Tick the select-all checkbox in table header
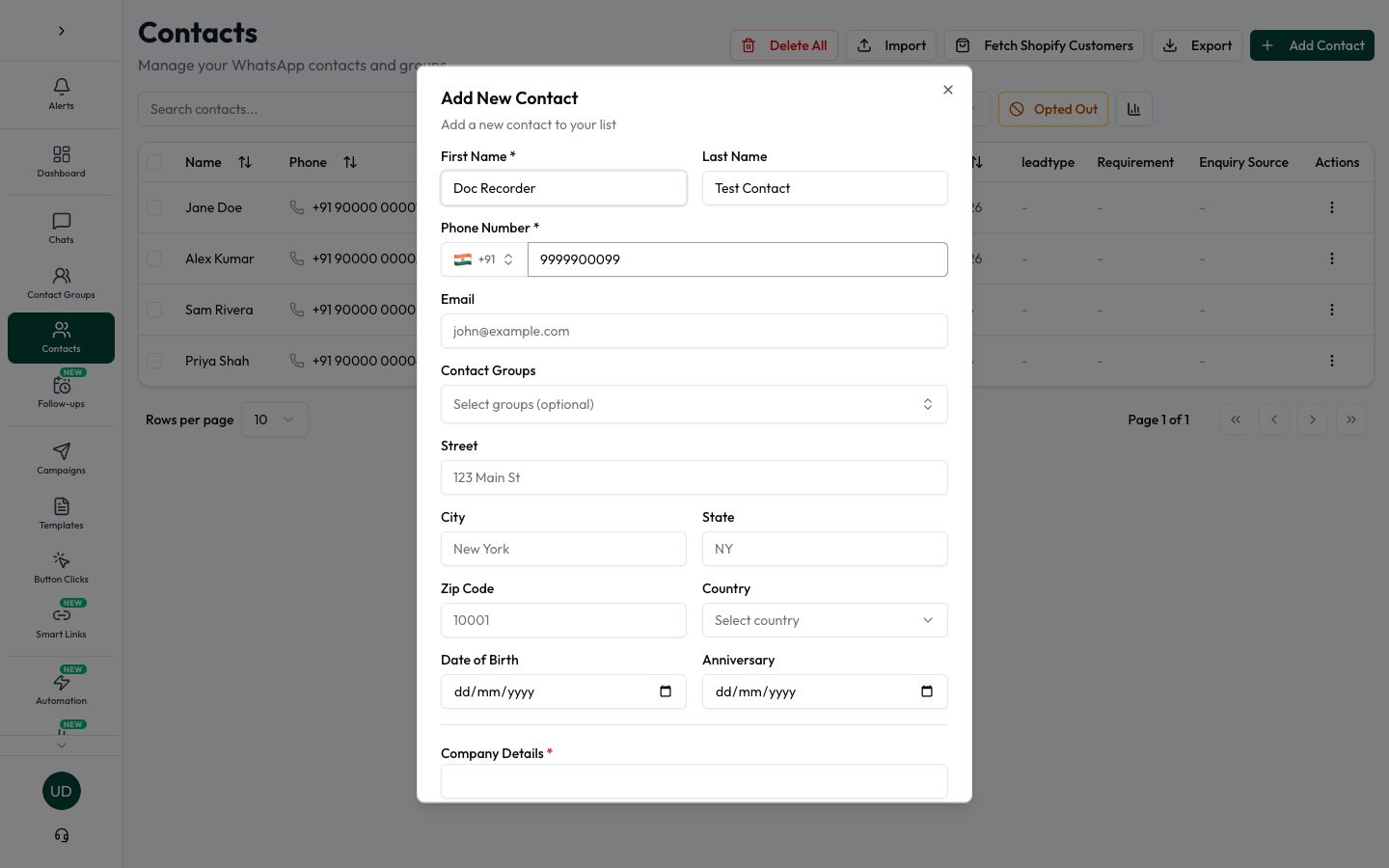The height and width of the screenshot is (868, 1389). pos(154,162)
